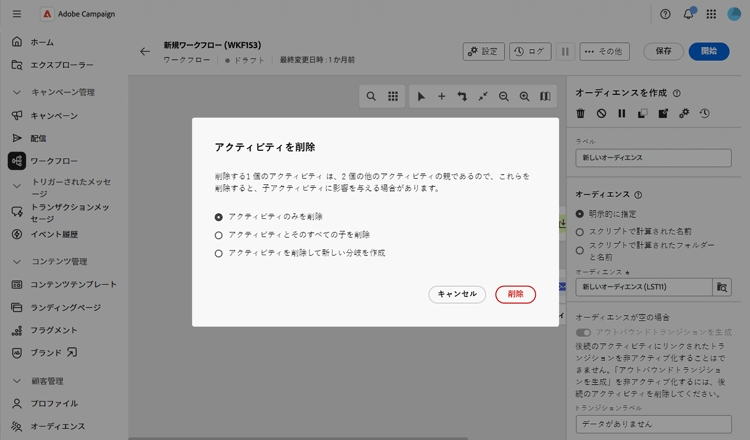
Task: Click the gear options icon in panel
Action: 684,113
